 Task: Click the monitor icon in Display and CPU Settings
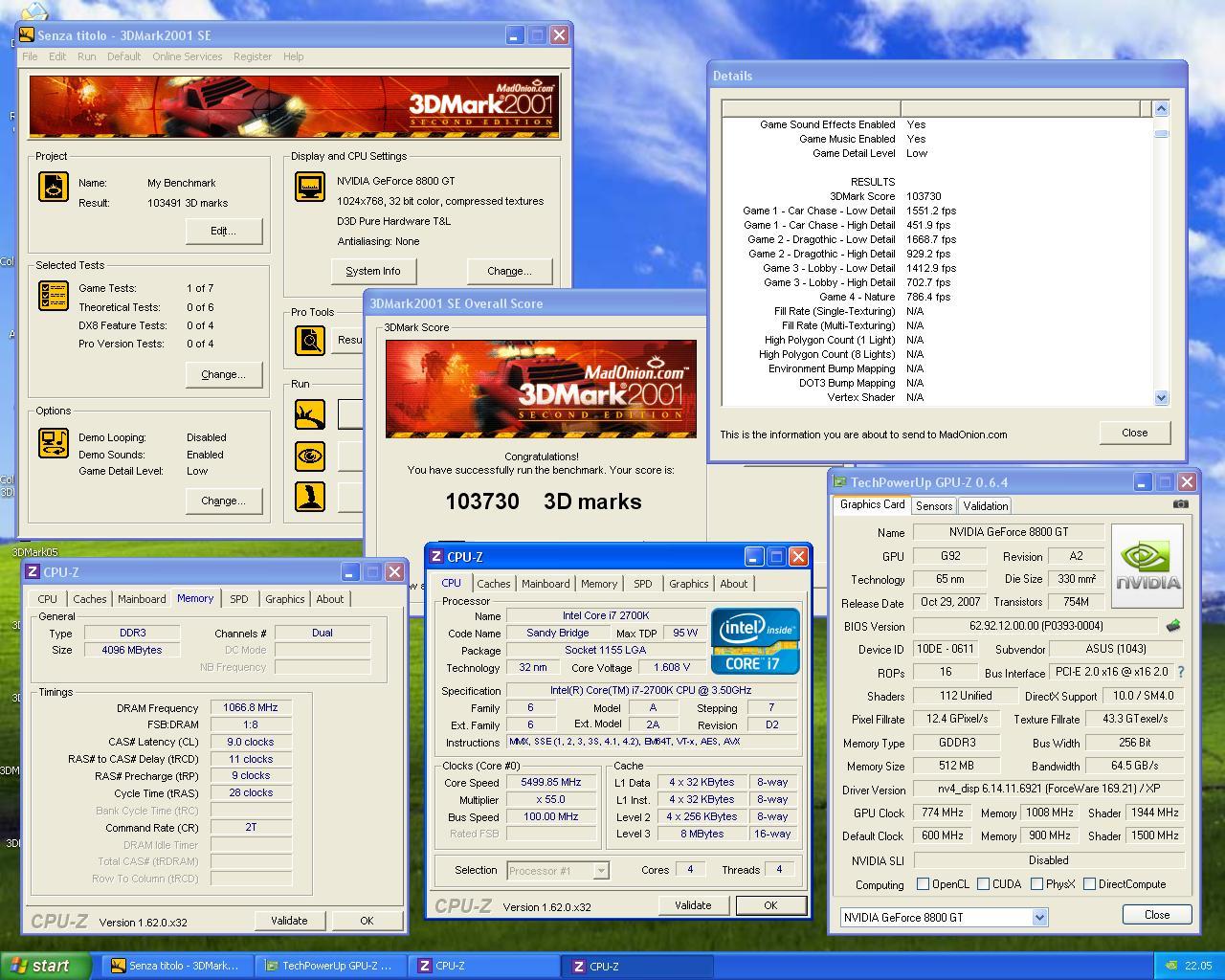(310, 187)
